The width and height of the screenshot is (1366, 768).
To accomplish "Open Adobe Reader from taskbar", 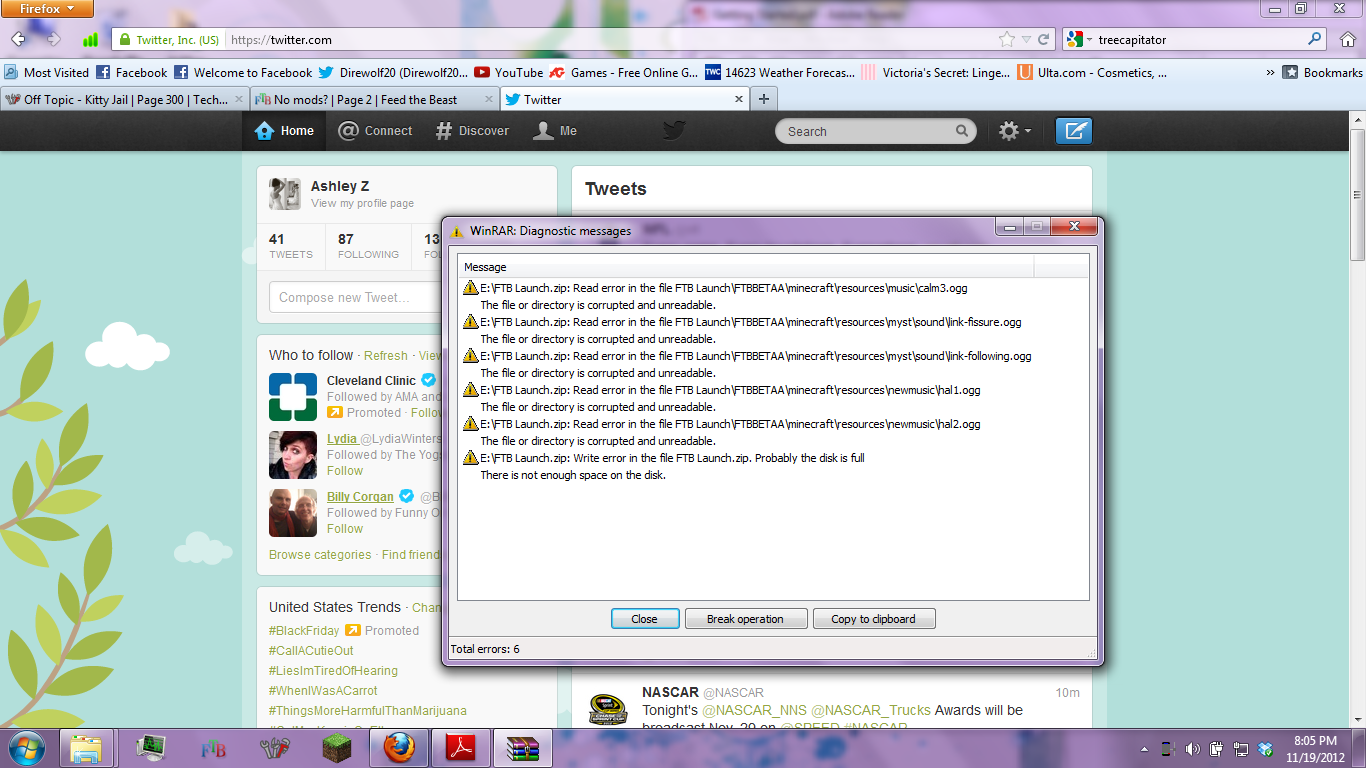I will 461,748.
